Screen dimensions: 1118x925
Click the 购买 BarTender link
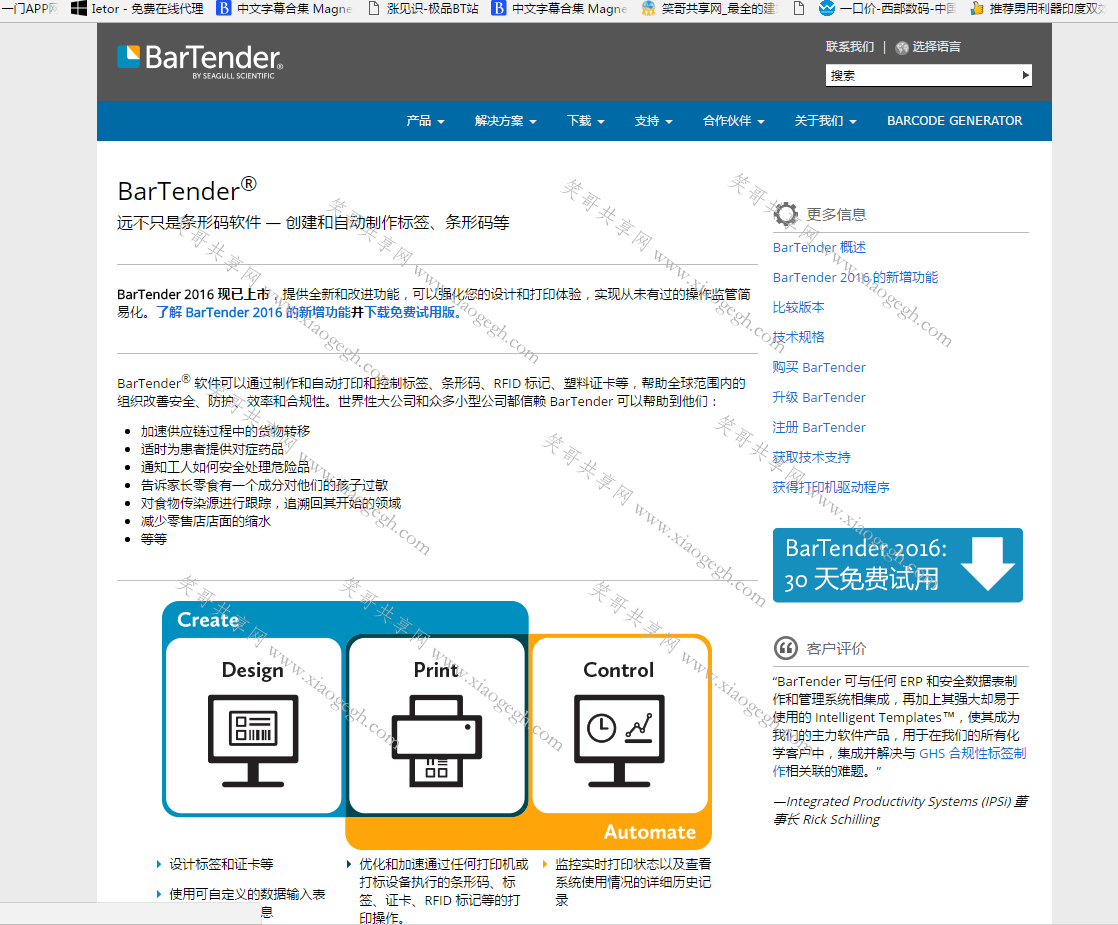819,367
